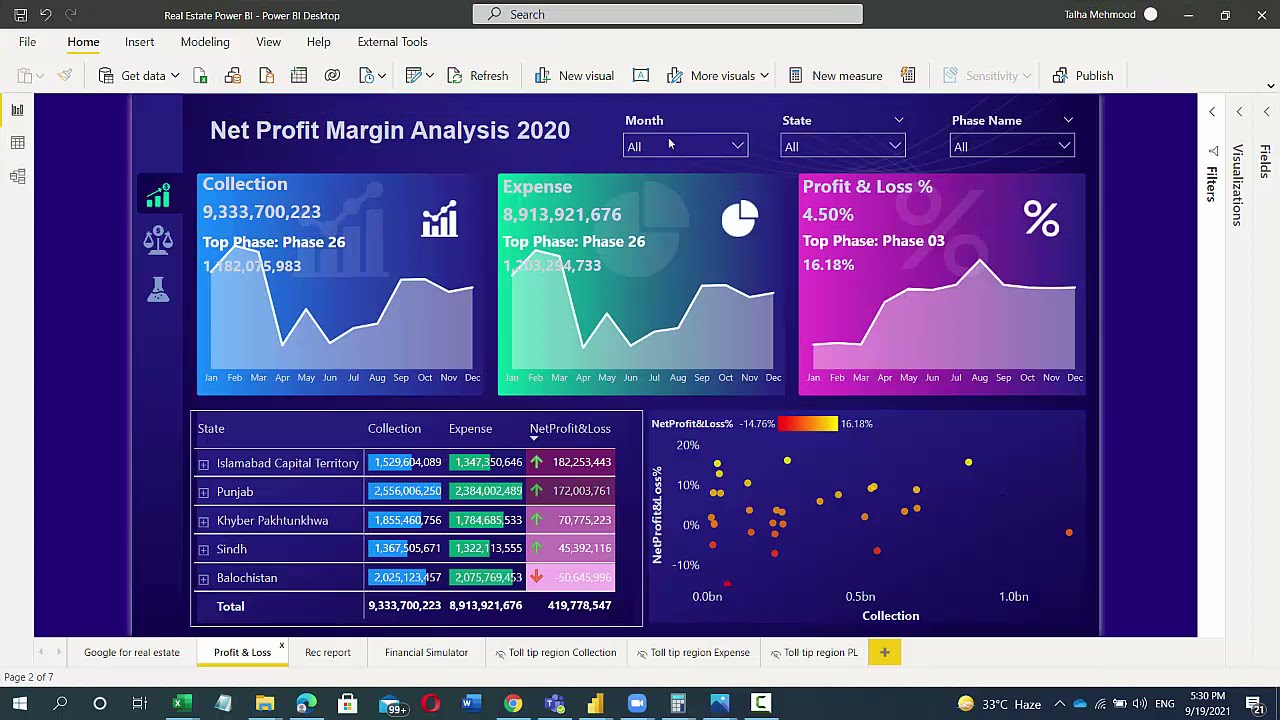Viewport: 1280px width, 720px height.
Task: Click the Dataverse swirl icon
Action: (332, 76)
